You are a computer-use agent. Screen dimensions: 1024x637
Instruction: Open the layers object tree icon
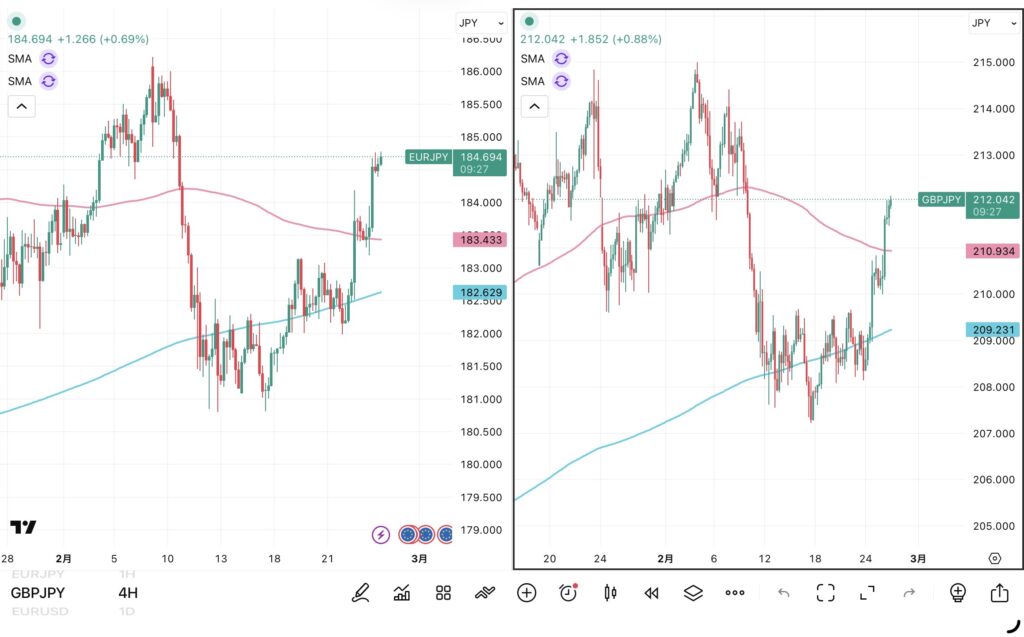tap(693, 593)
